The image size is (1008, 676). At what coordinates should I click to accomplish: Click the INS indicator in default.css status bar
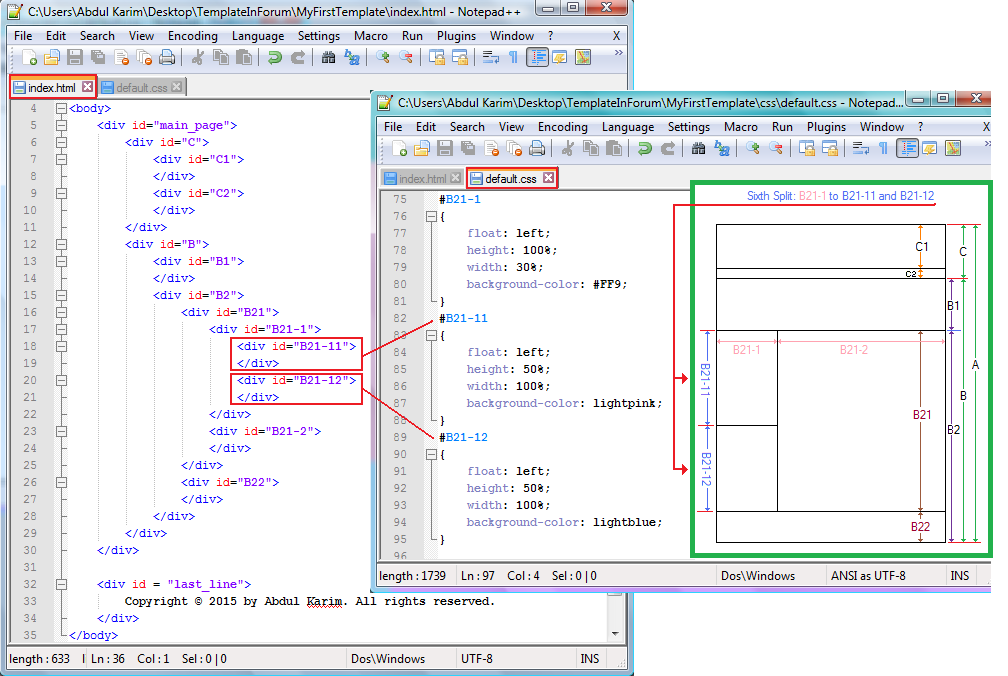point(960,575)
